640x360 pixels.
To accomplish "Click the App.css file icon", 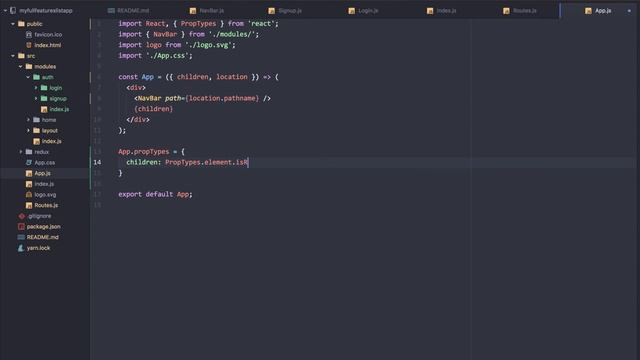I will [29, 162].
